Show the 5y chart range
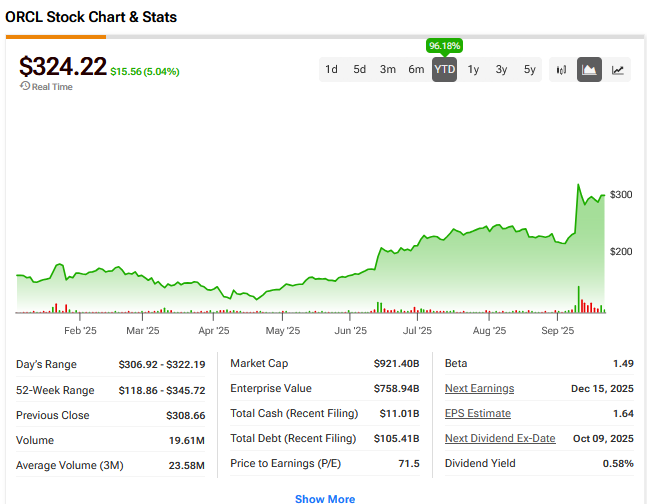The image size is (647, 504). (529, 70)
